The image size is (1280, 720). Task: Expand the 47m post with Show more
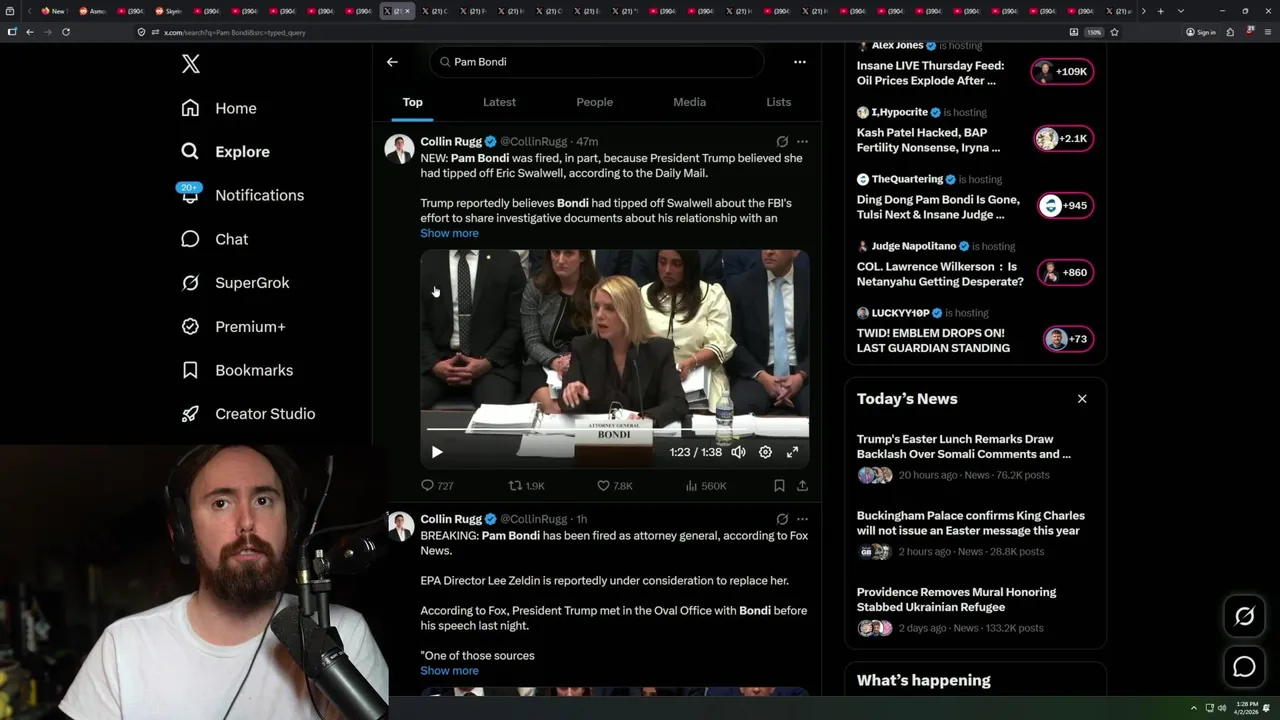pos(449,233)
